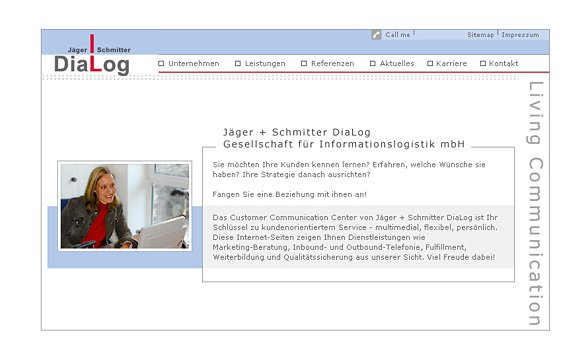Click the vertical Living Communication slogan

click(x=536, y=203)
